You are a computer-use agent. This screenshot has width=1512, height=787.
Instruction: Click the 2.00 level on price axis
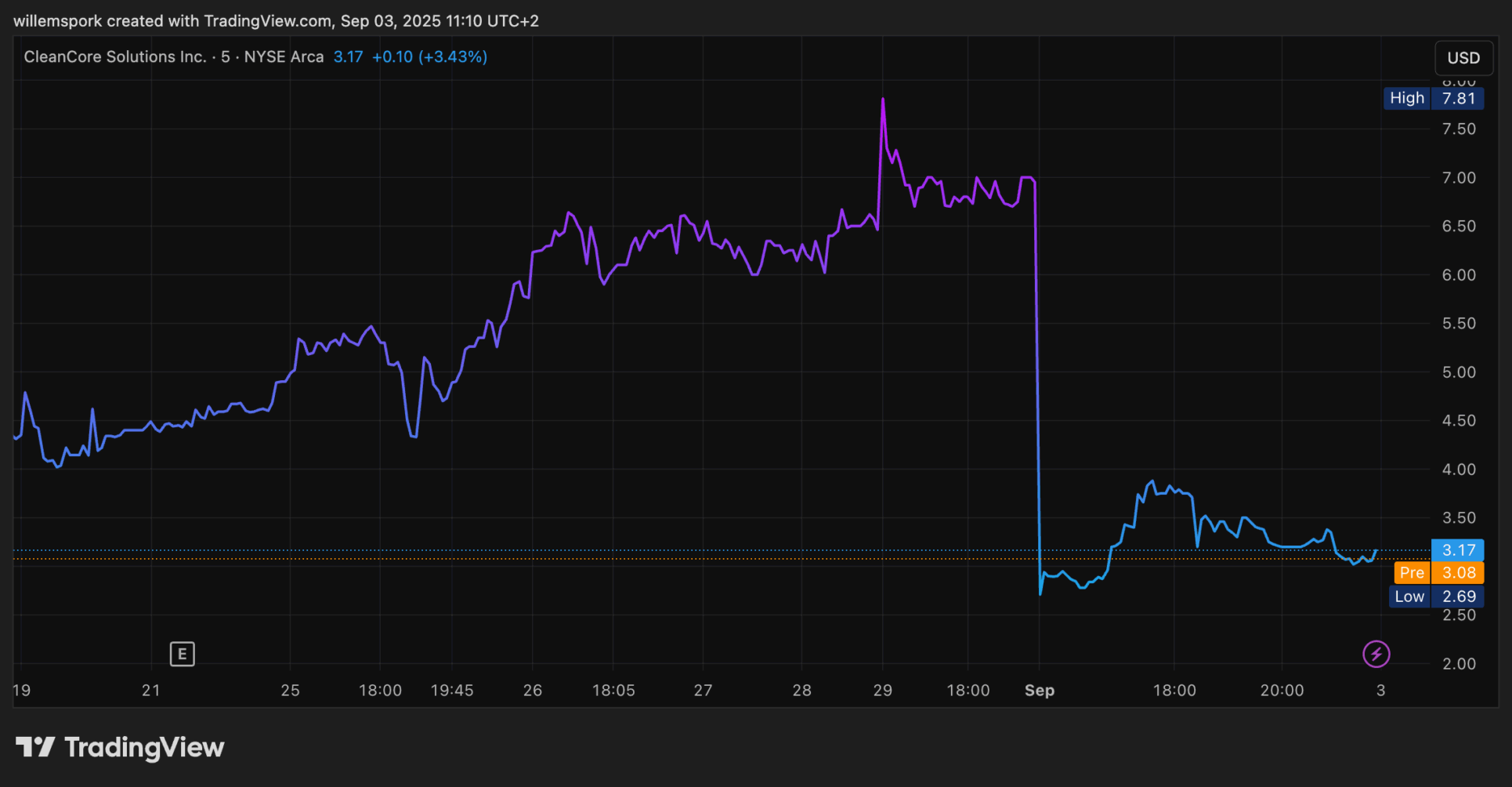tap(1459, 664)
